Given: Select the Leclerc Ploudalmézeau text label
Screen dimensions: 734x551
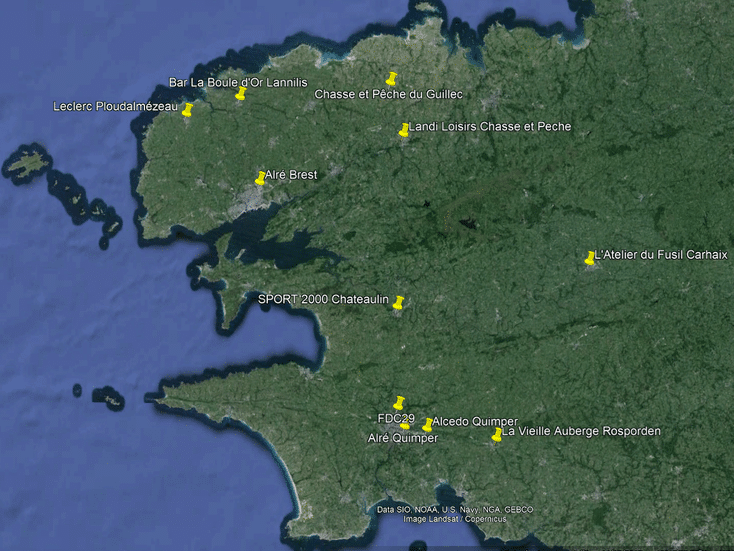Looking at the screenshot, I should [x=115, y=106].
